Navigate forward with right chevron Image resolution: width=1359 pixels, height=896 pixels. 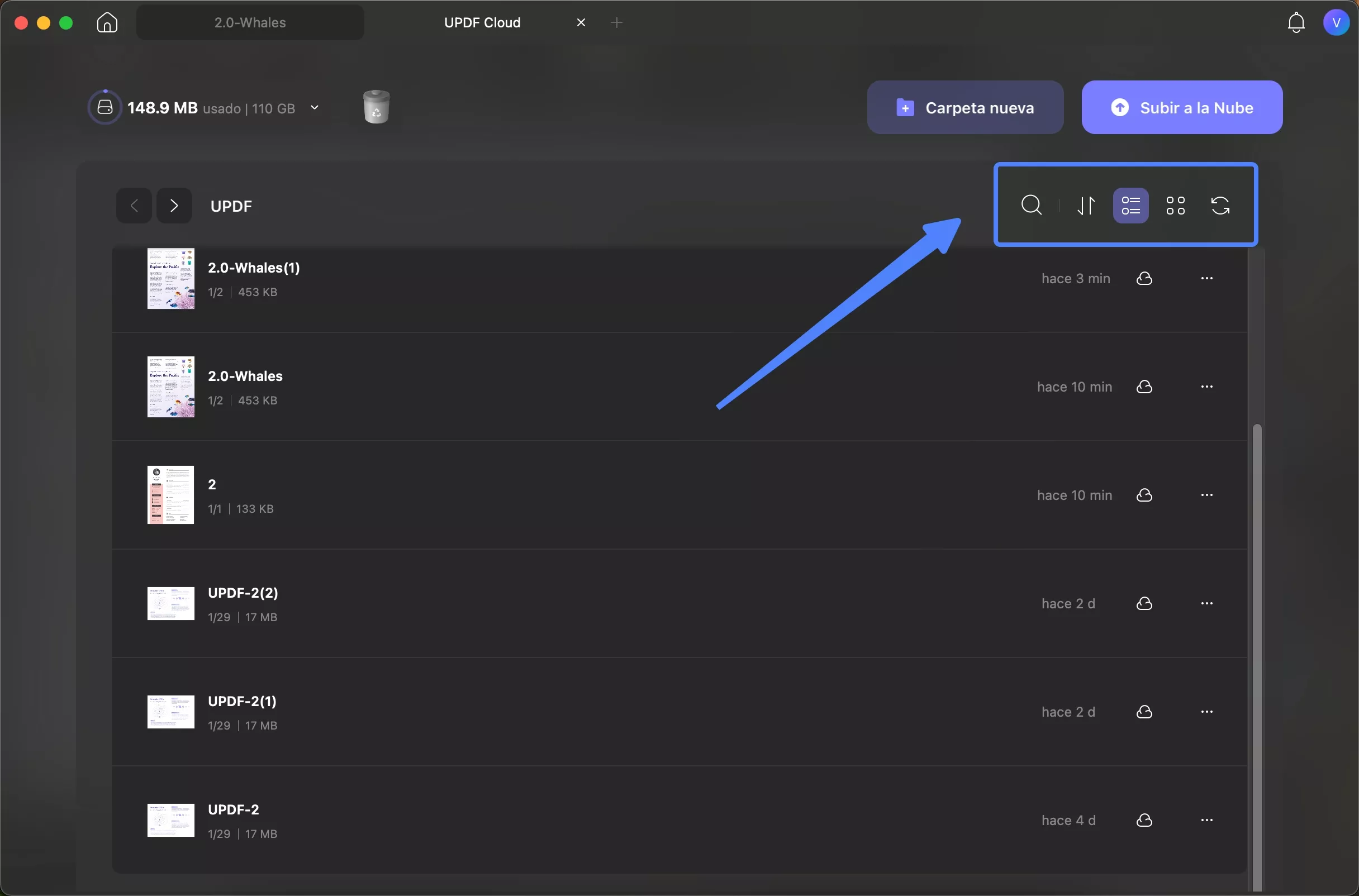click(x=174, y=205)
